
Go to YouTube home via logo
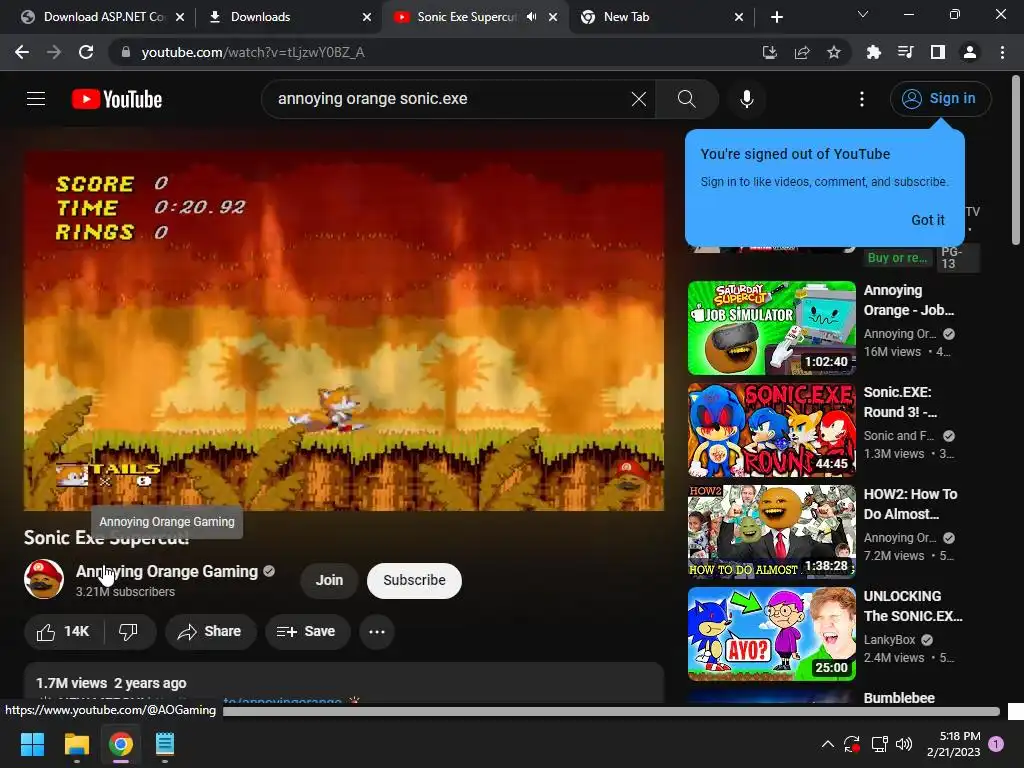click(x=117, y=99)
